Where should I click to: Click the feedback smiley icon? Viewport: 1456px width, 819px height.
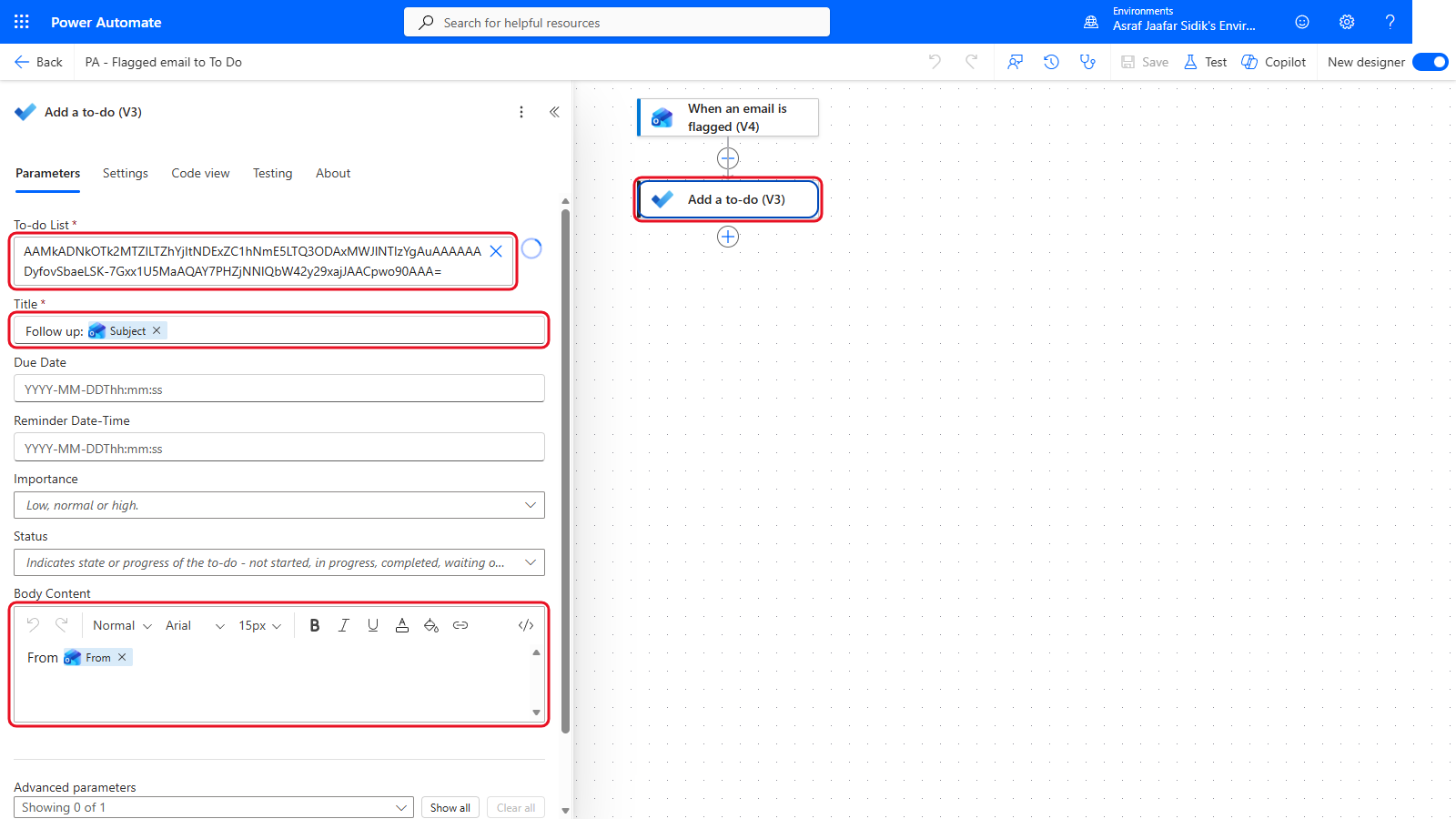(x=1302, y=22)
